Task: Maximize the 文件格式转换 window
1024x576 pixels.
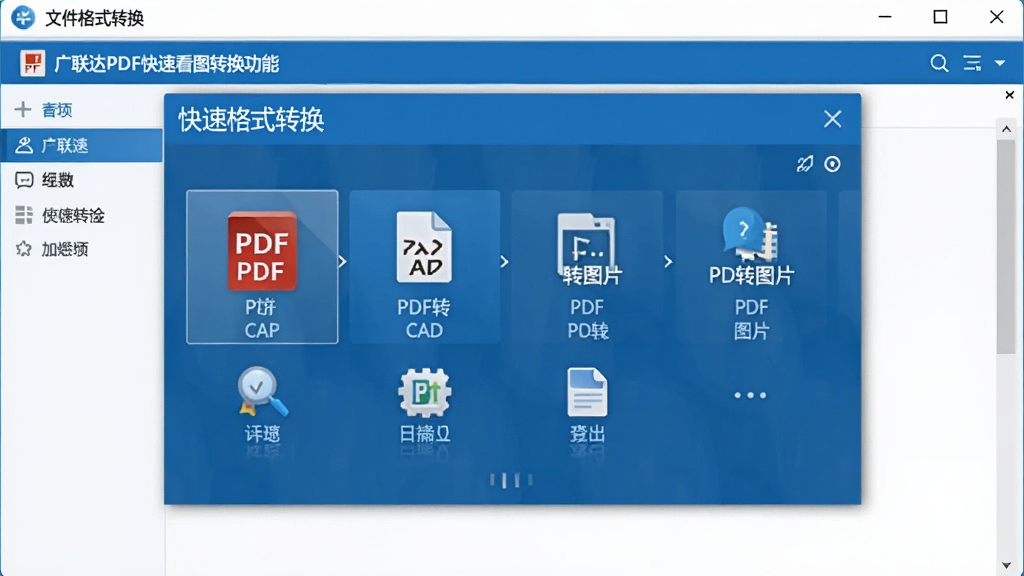Action: (940, 17)
